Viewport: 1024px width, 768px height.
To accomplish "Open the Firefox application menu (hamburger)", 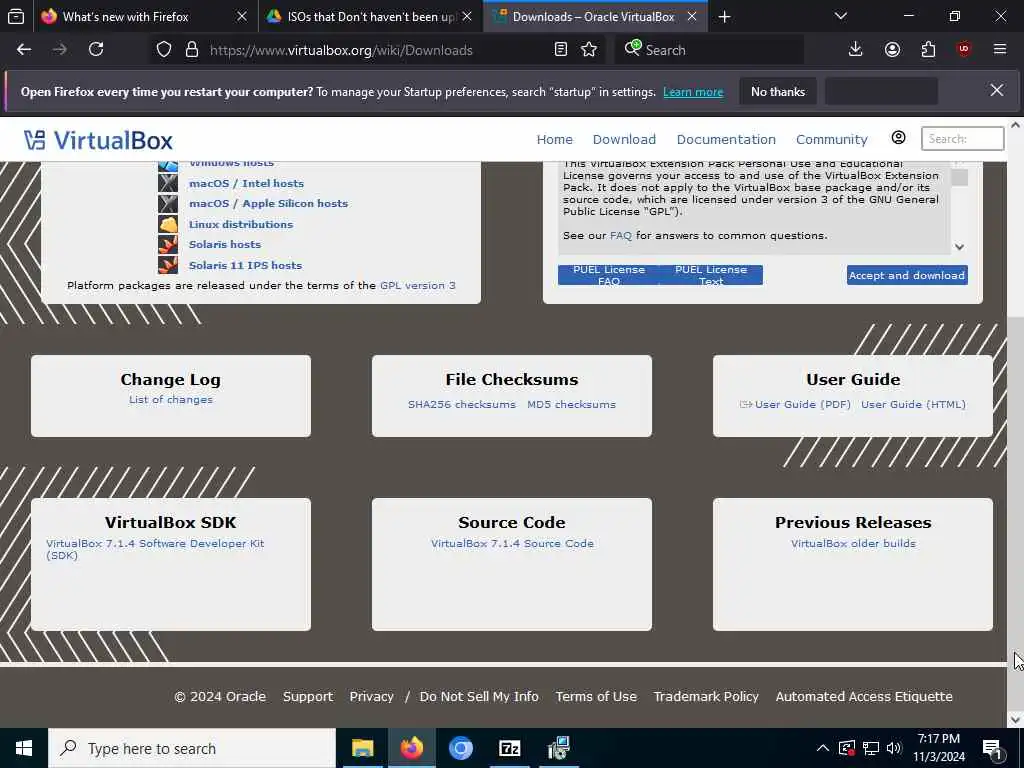I will click(x=1000, y=50).
